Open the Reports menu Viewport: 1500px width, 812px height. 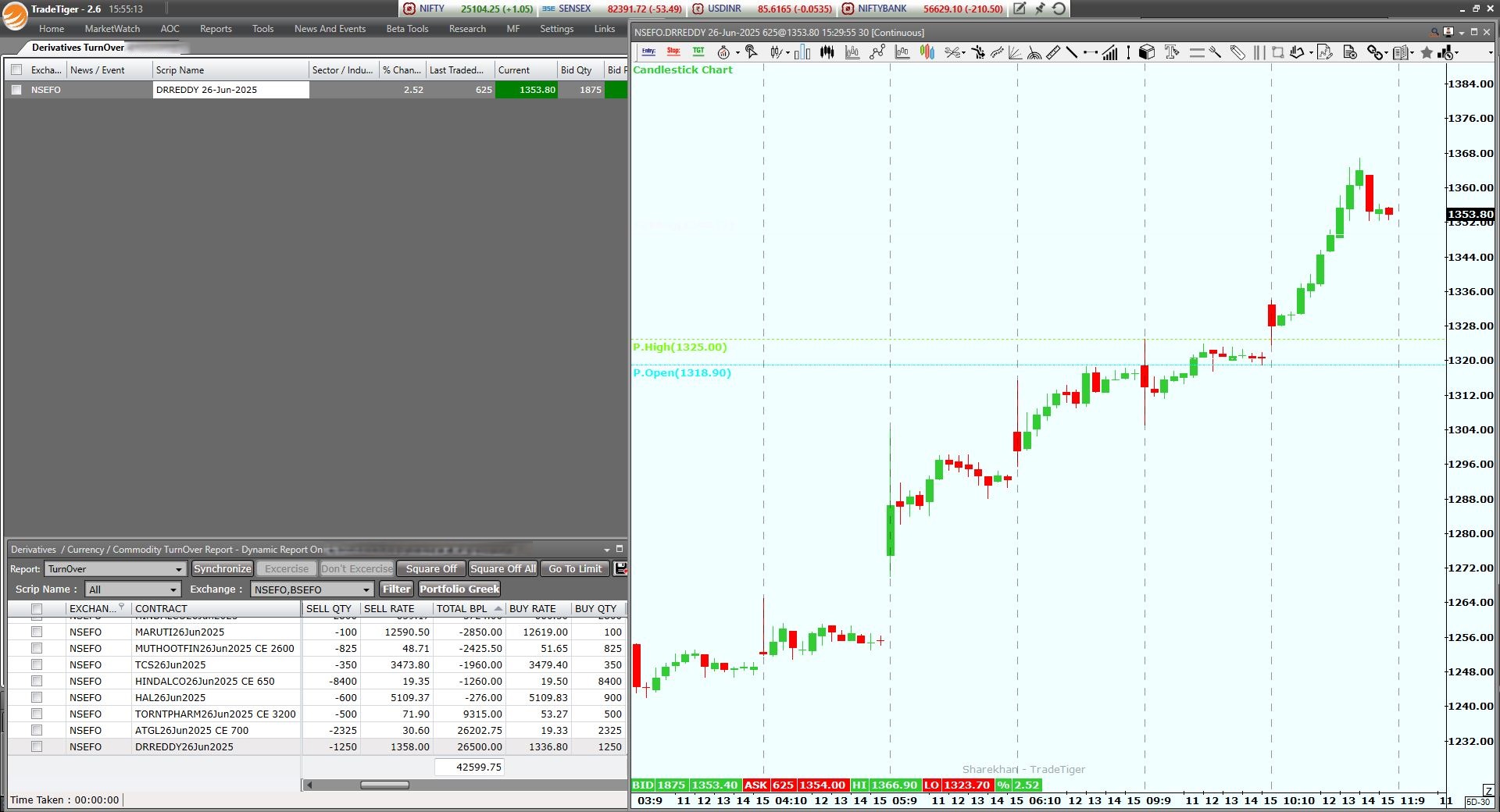(x=216, y=29)
